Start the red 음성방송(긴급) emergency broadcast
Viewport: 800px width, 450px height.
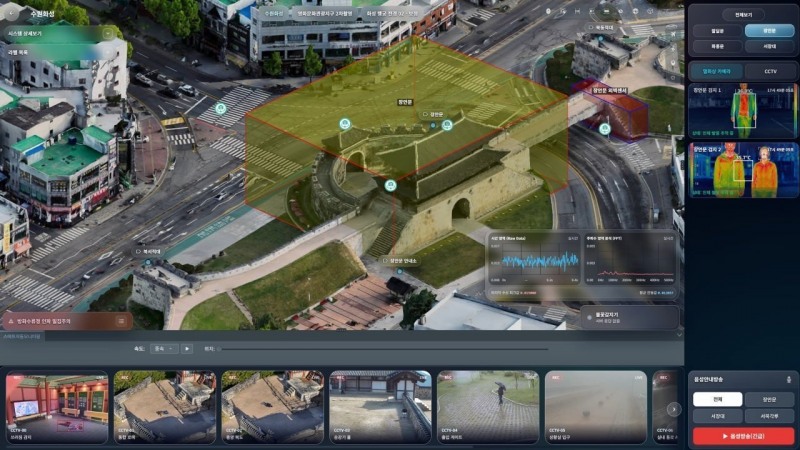point(743,436)
